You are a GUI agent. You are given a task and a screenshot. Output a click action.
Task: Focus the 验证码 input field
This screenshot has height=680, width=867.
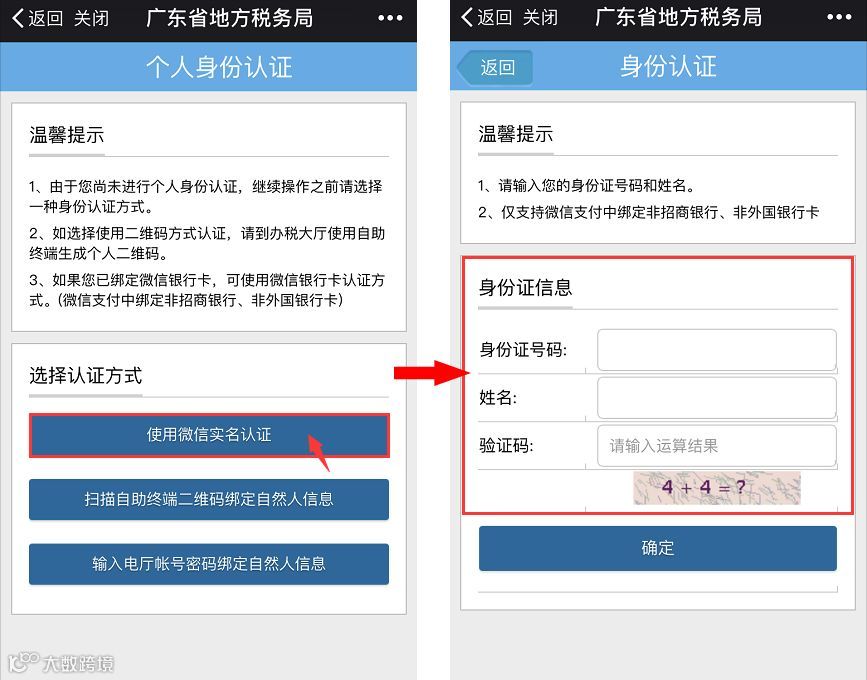717,446
